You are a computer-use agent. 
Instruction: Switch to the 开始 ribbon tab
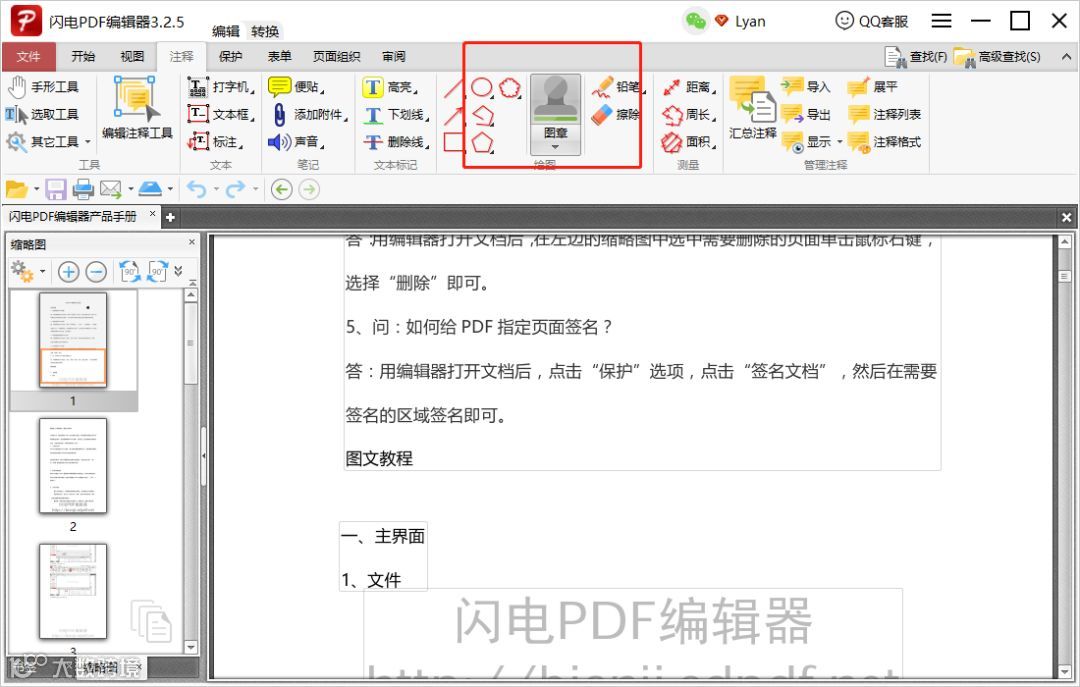(83, 57)
